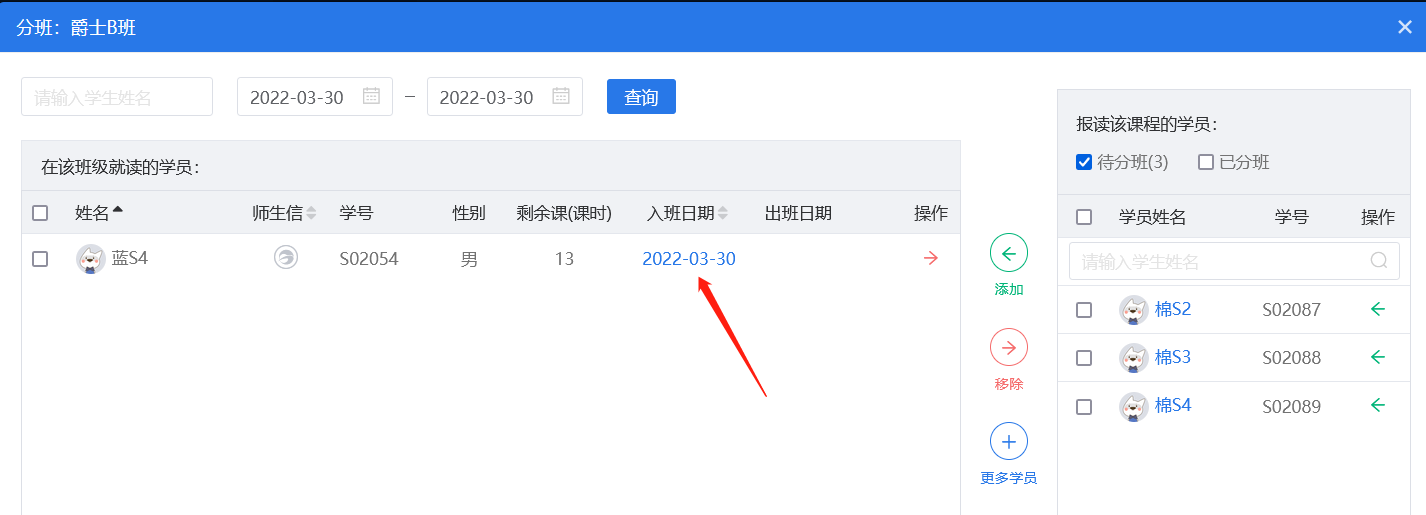Focus the right panel student name search box
Image resolution: width=1426 pixels, height=515 pixels.
click(x=1234, y=261)
